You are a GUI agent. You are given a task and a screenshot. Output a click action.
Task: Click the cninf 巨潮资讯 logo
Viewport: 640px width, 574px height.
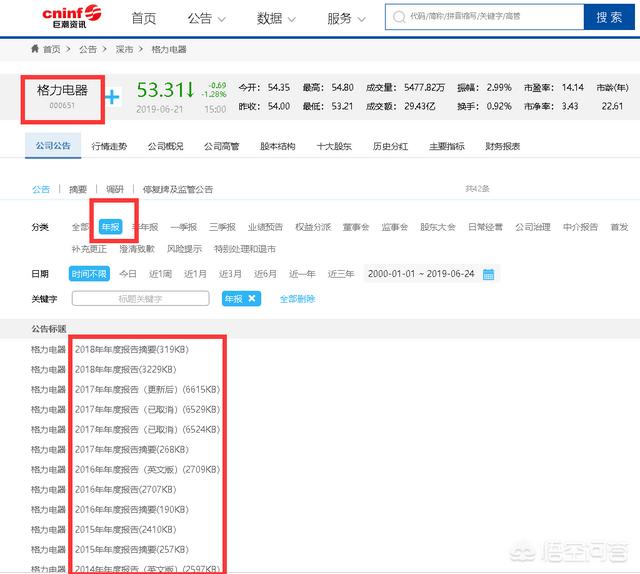tap(71, 16)
